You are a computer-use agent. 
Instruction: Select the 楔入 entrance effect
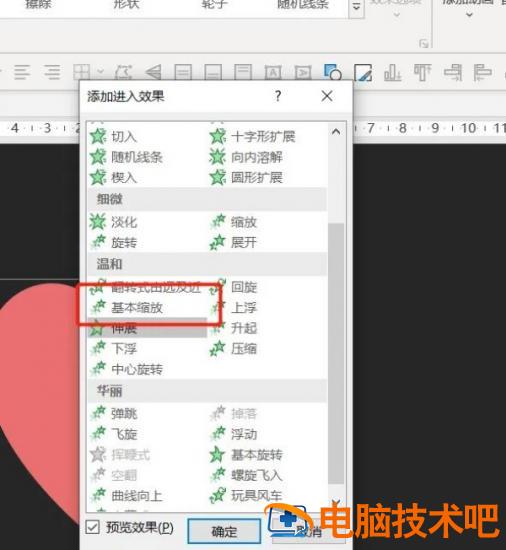click(114, 177)
